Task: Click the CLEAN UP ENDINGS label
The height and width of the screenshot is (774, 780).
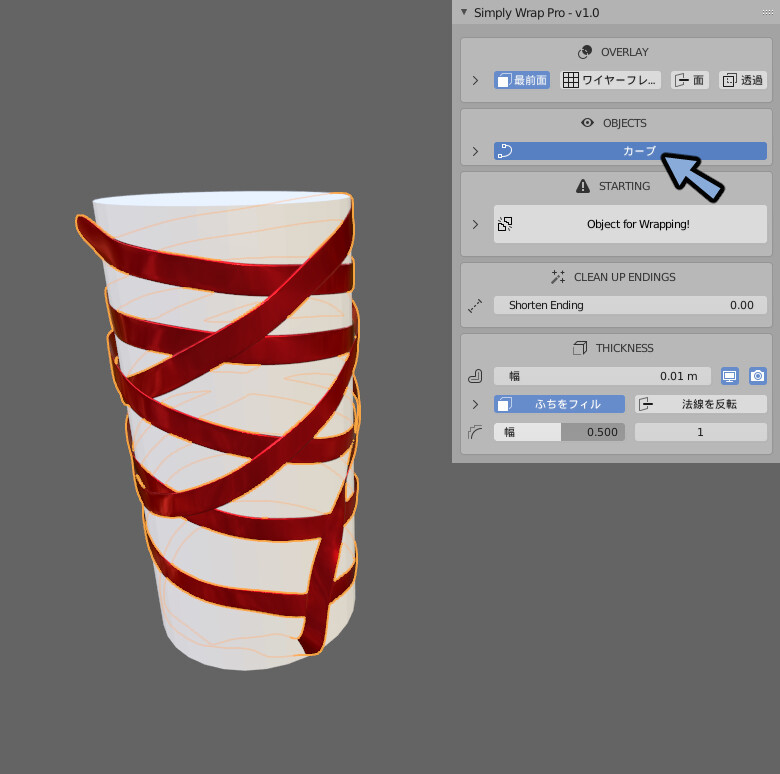Action: click(x=625, y=277)
